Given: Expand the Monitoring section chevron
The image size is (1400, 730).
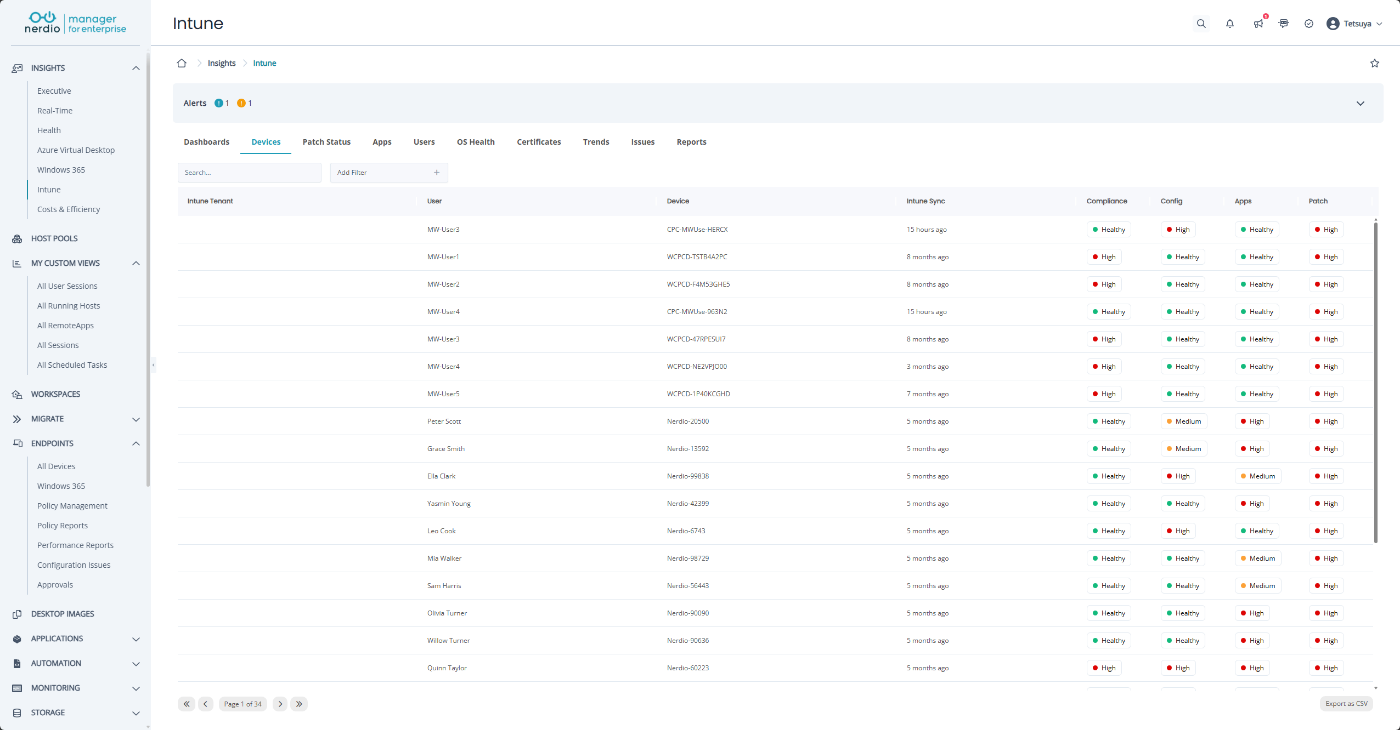Looking at the screenshot, I should point(136,688).
